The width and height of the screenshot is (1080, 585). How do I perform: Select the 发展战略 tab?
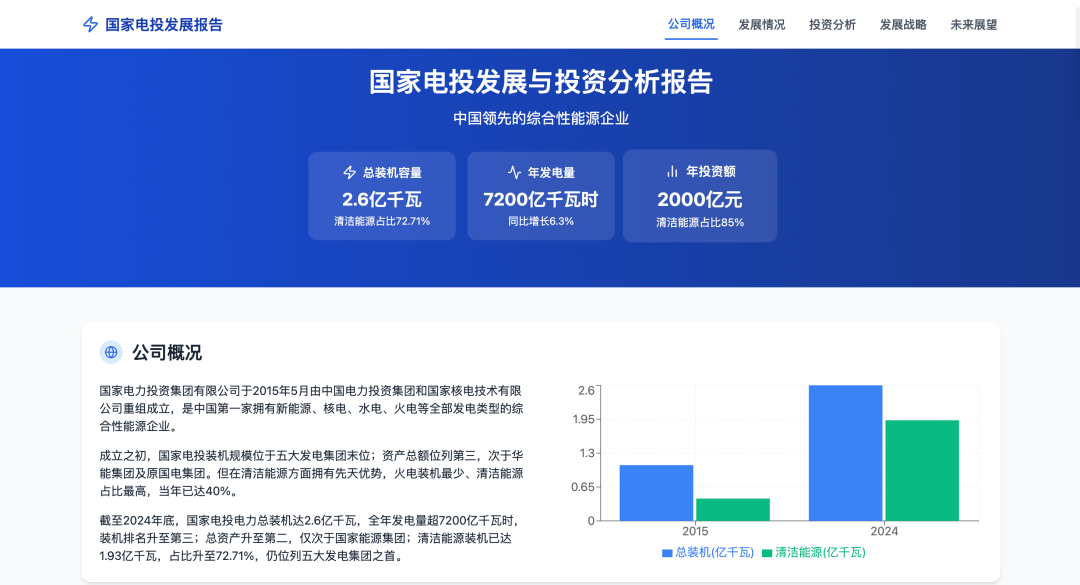click(x=903, y=25)
